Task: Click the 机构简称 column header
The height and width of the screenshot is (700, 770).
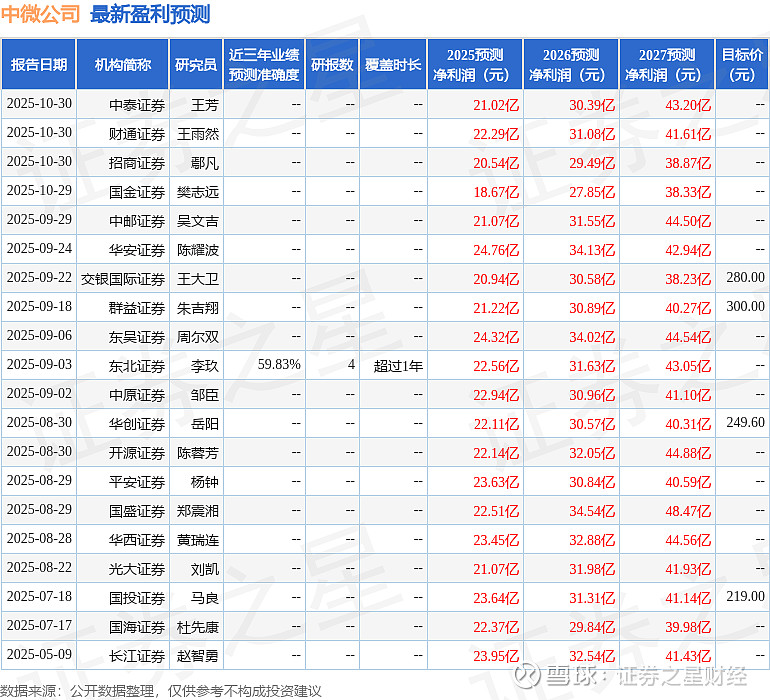Action: click(x=123, y=64)
